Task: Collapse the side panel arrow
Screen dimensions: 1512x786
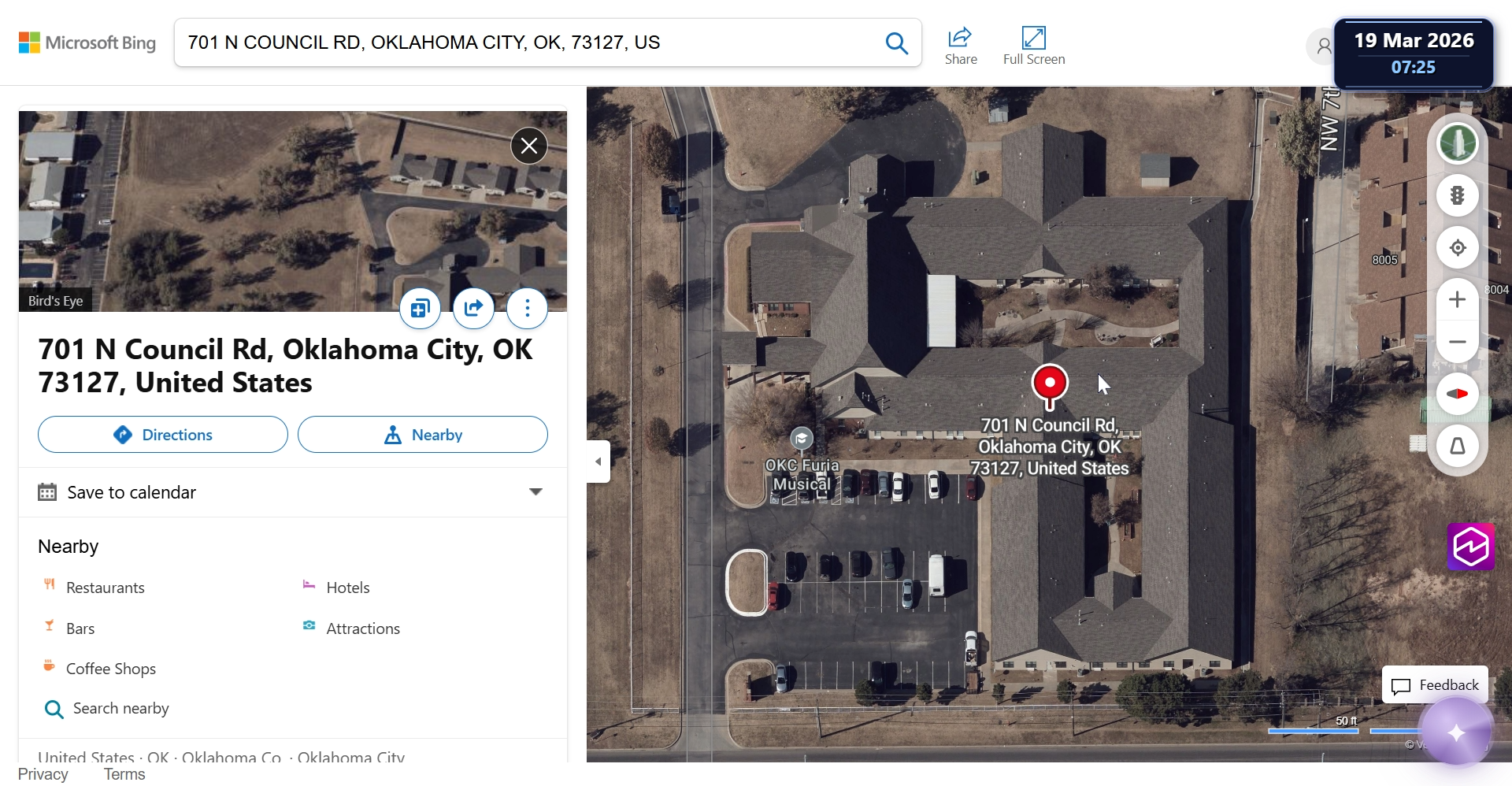Action: click(598, 462)
